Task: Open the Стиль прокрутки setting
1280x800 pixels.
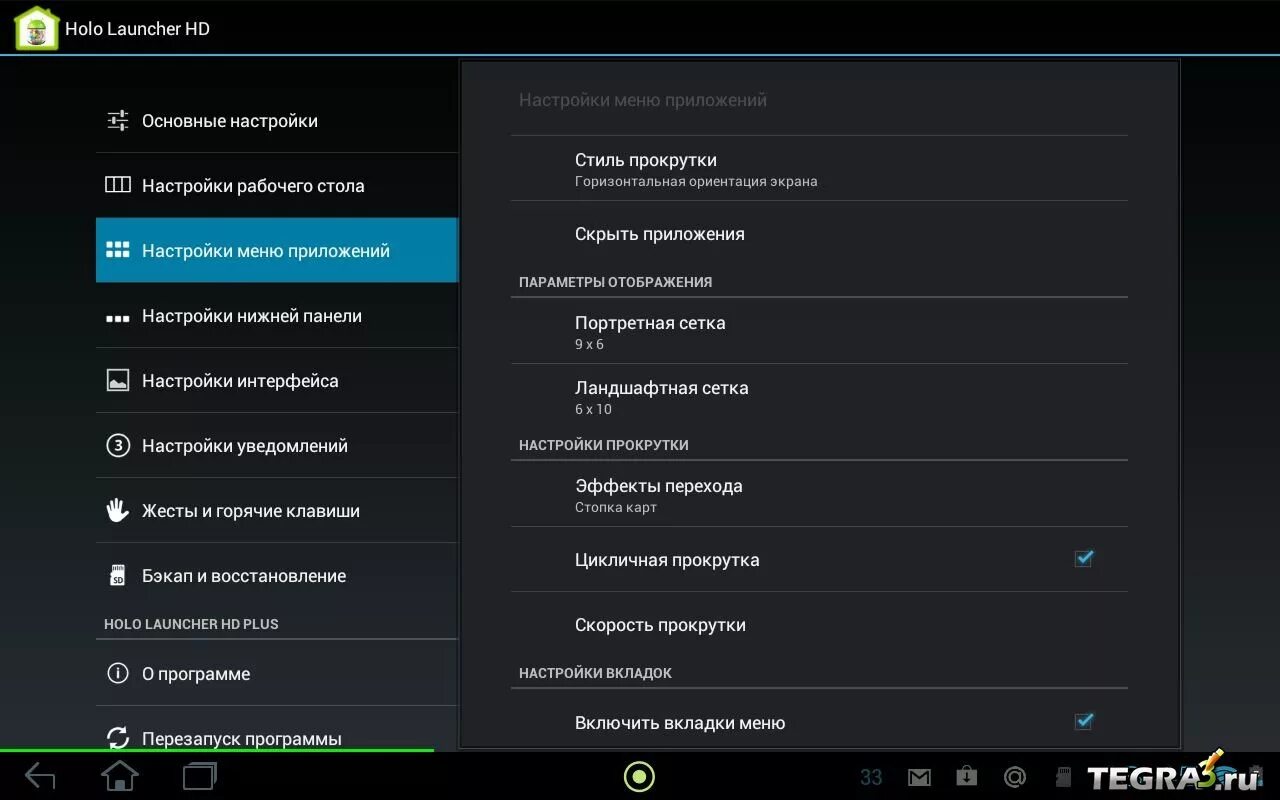Action: (819, 169)
